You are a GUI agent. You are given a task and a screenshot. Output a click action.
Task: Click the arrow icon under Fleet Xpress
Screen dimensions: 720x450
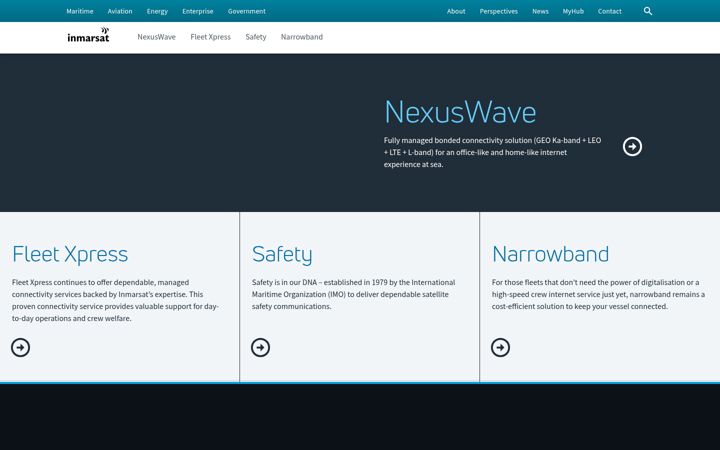tap(21, 348)
